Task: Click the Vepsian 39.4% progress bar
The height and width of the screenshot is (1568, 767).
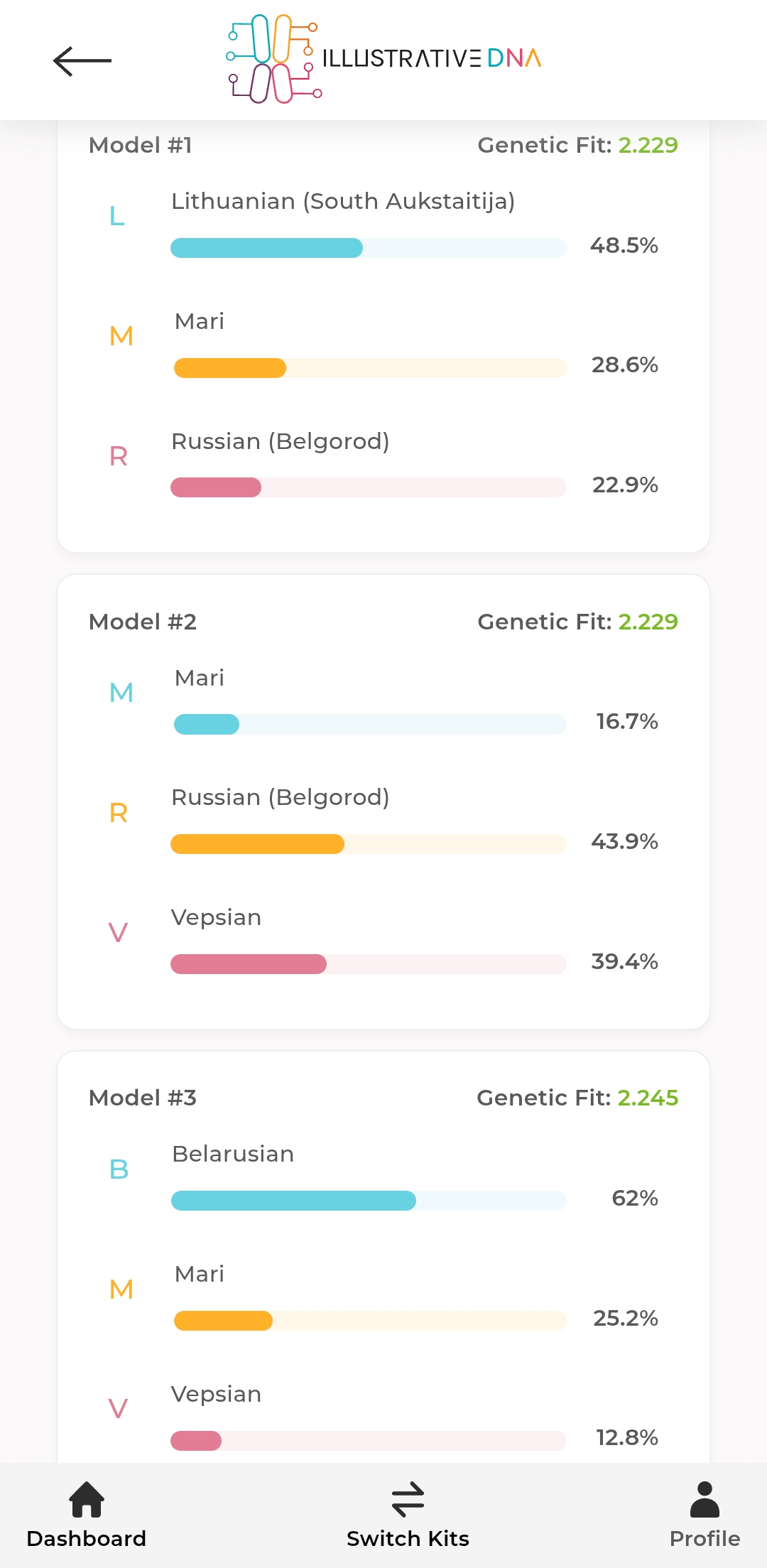Action: (x=368, y=964)
